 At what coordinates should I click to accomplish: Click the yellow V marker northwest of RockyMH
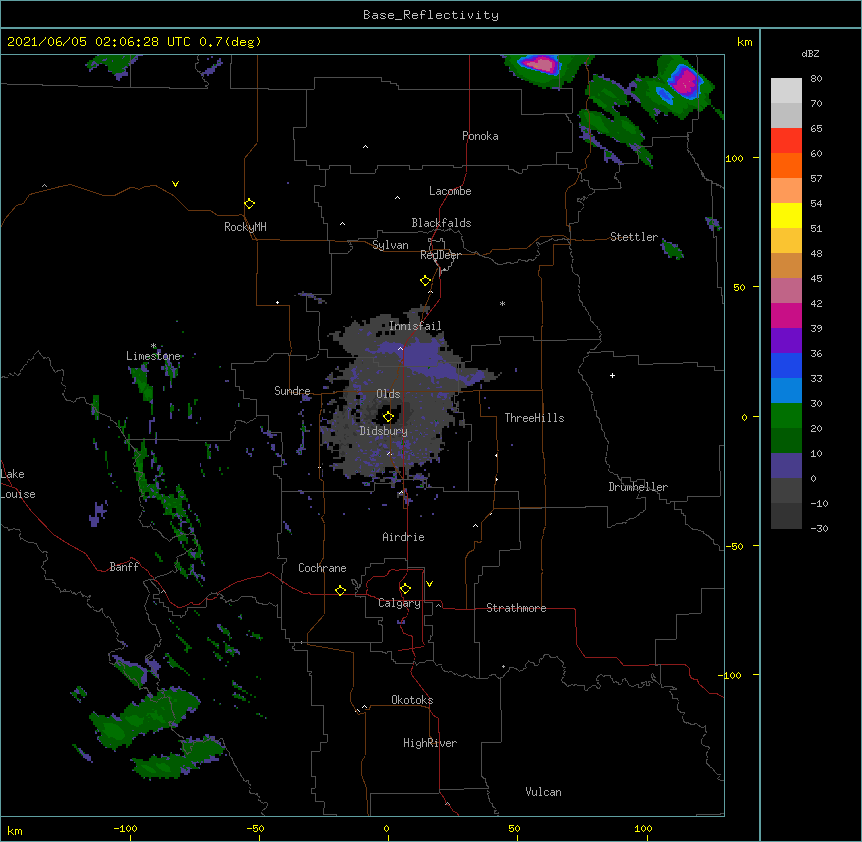pyautogui.click(x=175, y=184)
